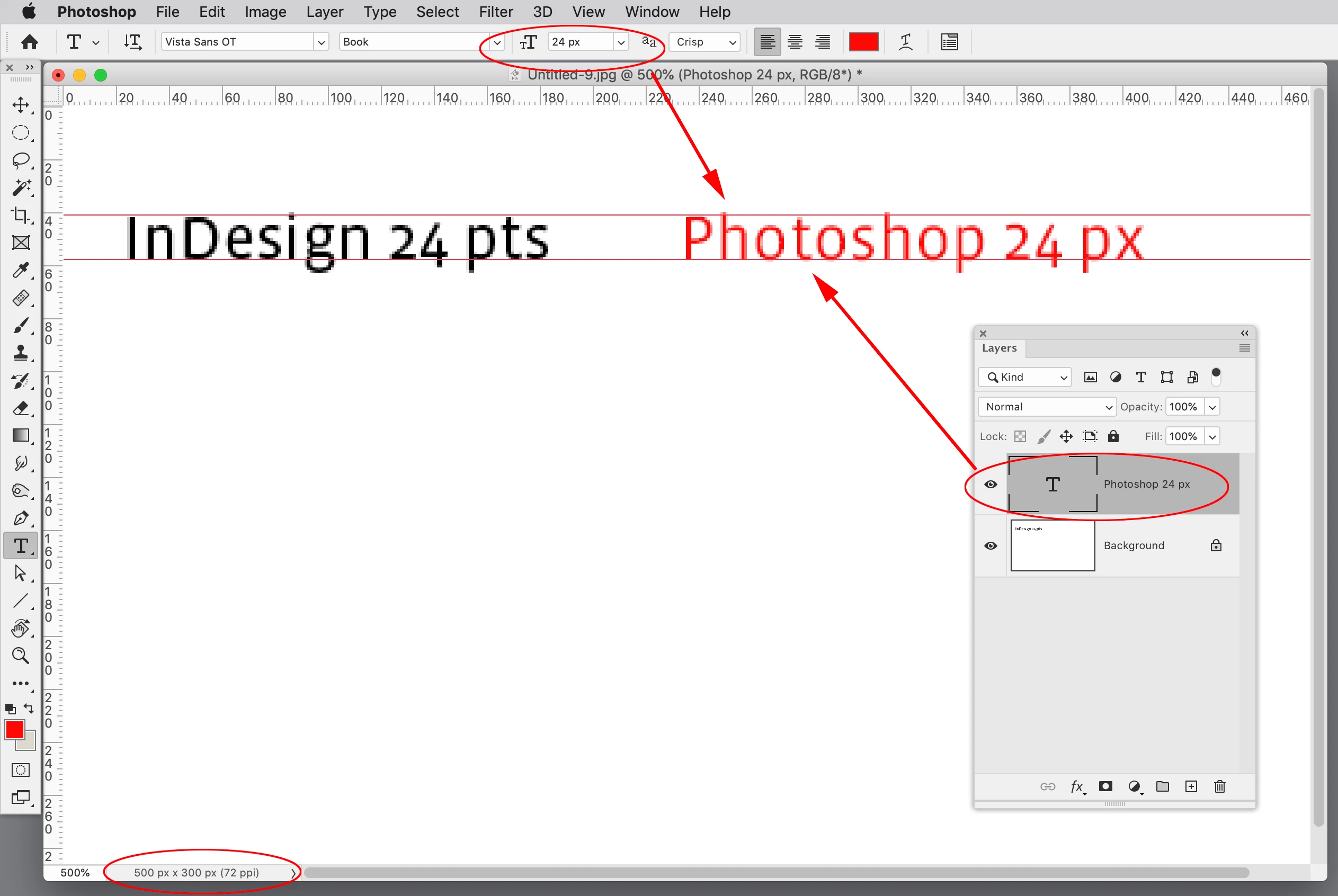Select the Move tool
This screenshot has height=896, width=1338.
[x=21, y=104]
